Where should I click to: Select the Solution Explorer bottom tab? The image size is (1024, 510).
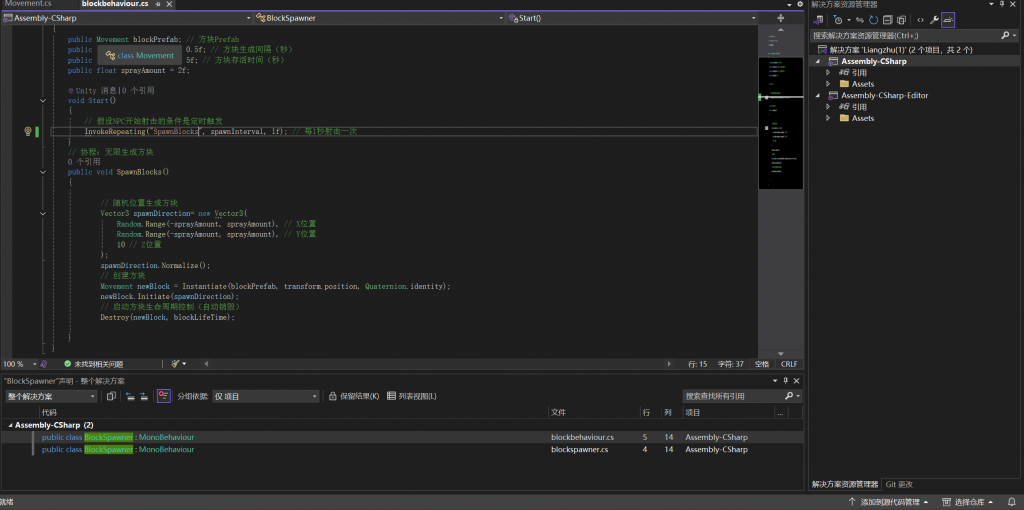point(845,485)
